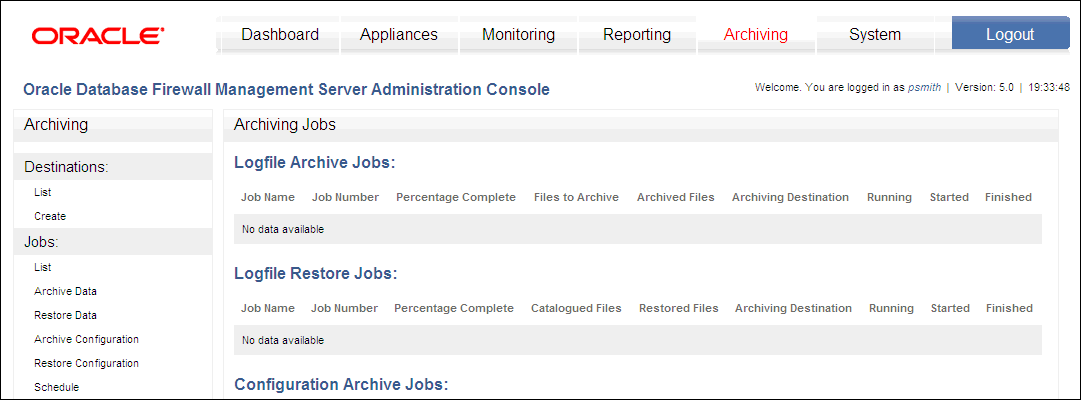Click Files to Archive column header

[x=576, y=197]
